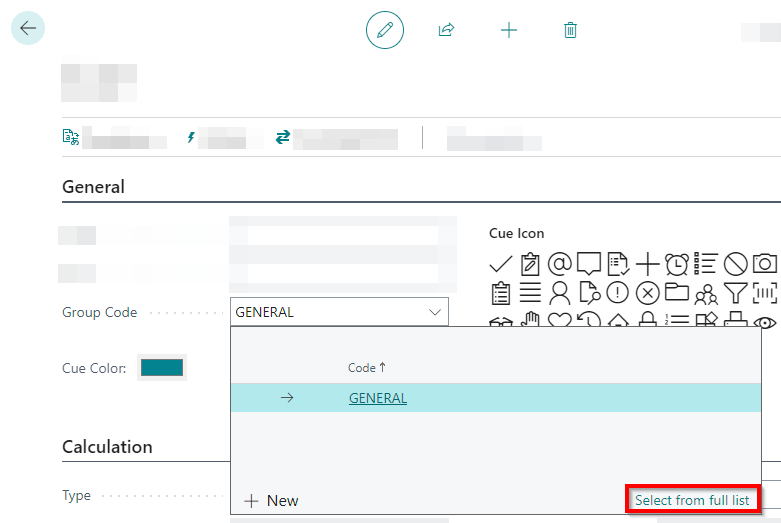Go back using the left arrow button
This screenshot has width=781, height=523.
[x=27, y=28]
